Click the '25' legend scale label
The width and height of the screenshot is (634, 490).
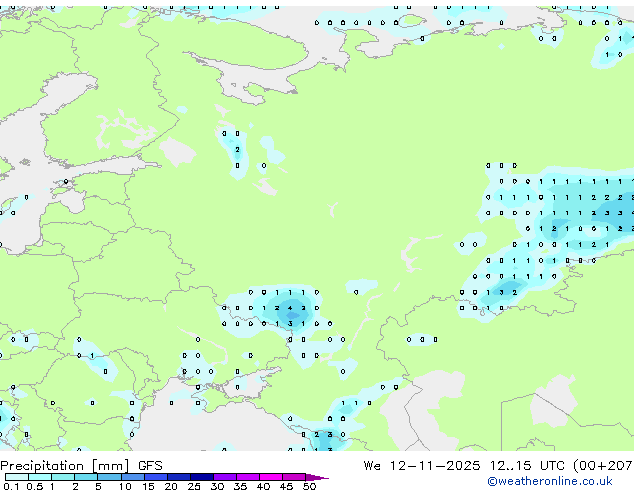pyautogui.click(x=194, y=486)
